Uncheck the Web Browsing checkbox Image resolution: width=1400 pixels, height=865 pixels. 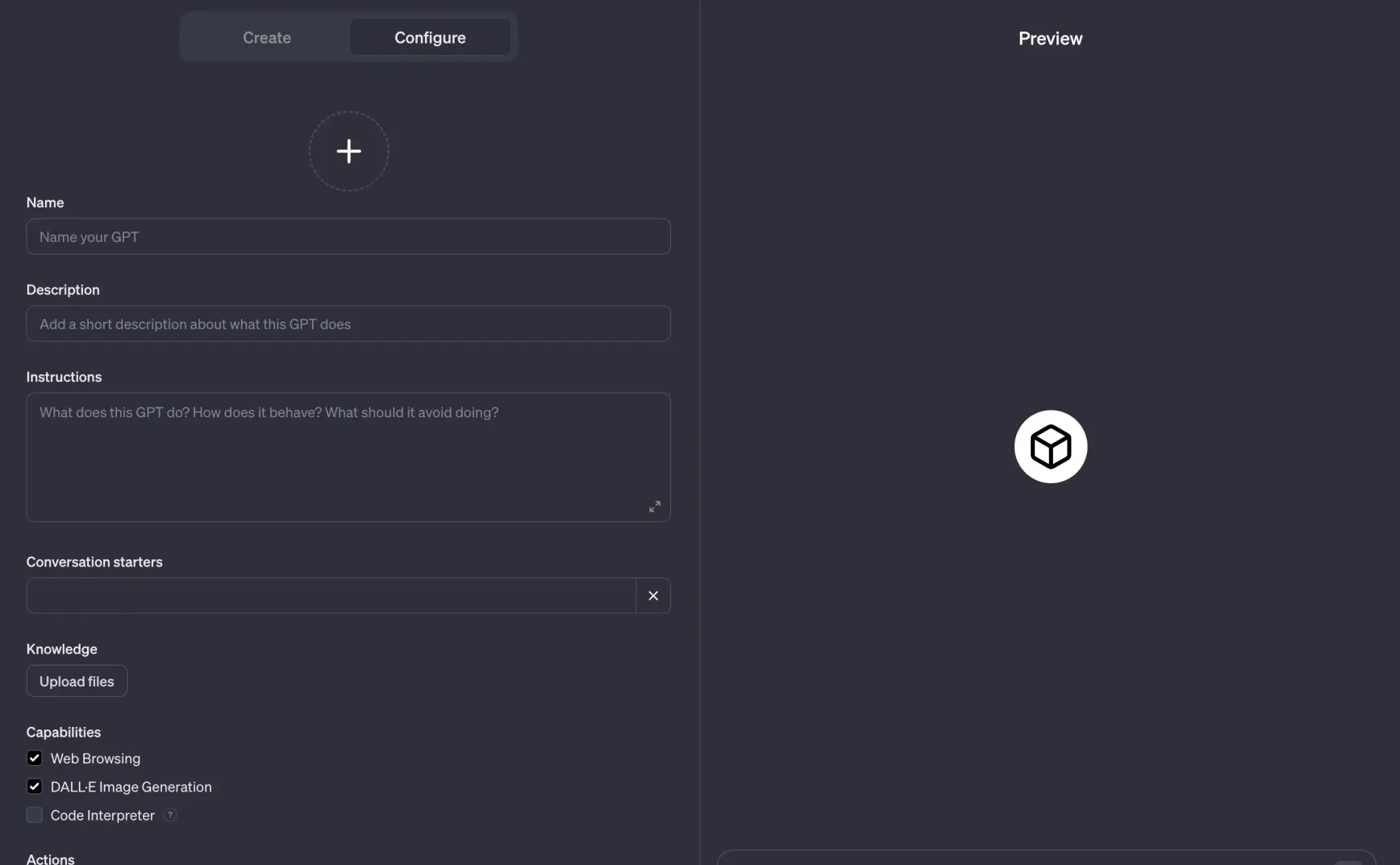(34, 758)
